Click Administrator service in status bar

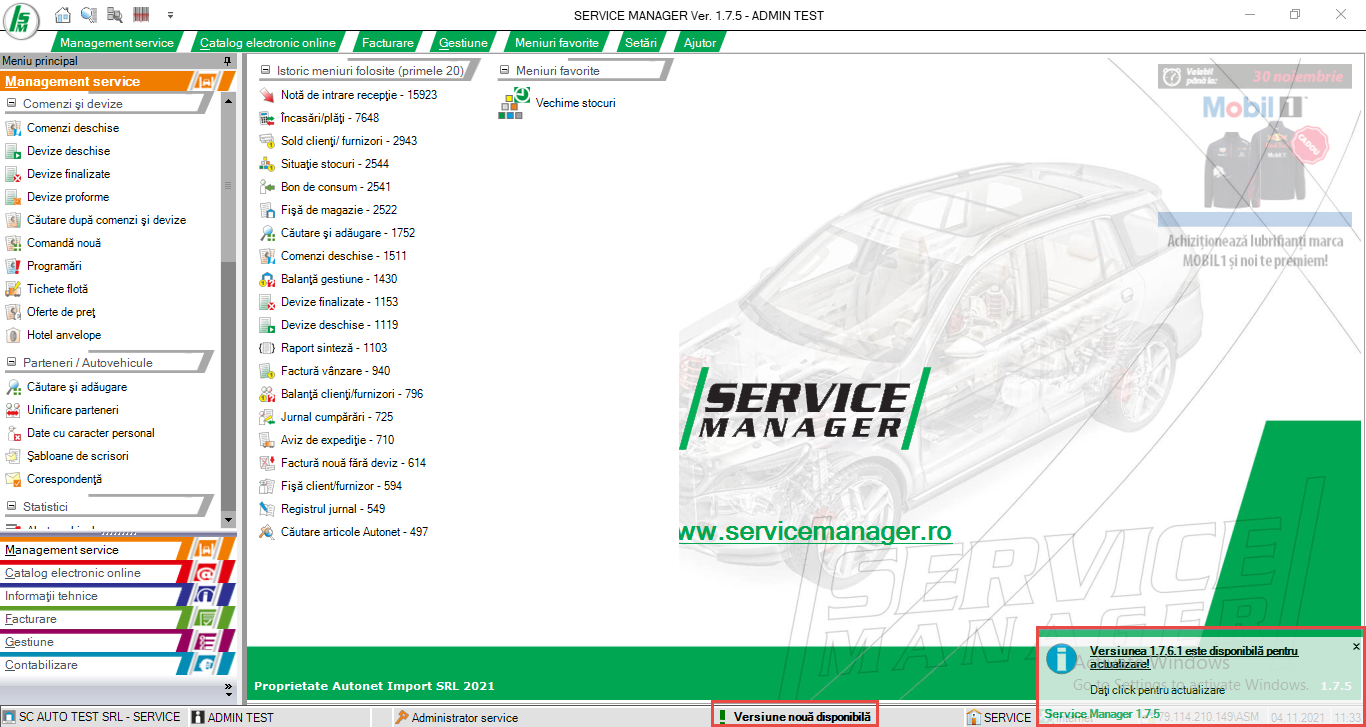click(x=457, y=717)
